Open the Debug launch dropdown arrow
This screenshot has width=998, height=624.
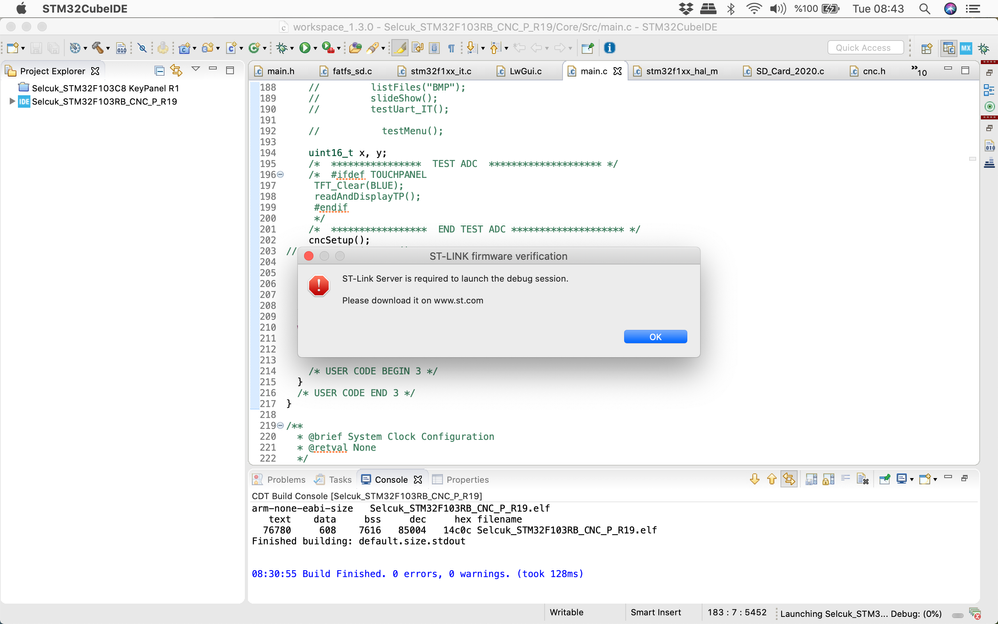point(292,48)
